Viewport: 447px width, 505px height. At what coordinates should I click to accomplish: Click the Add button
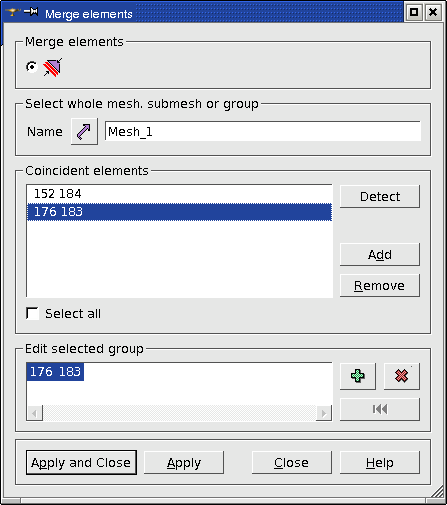(x=380, y=254)
